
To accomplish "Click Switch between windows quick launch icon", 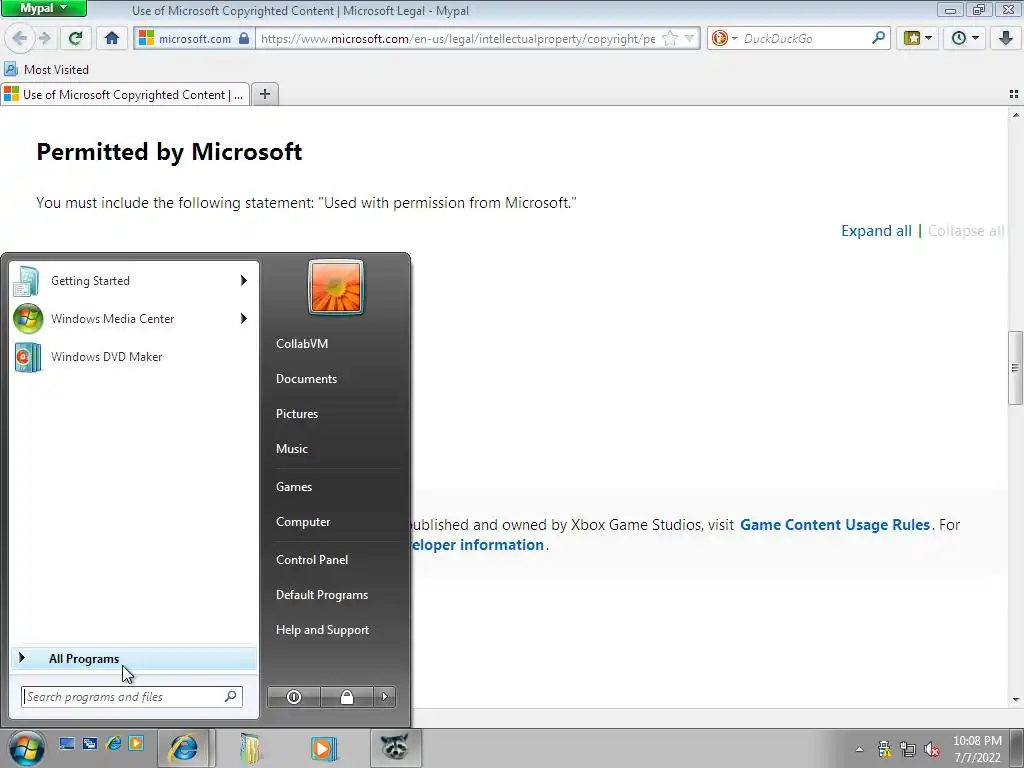I will coord(89,743).
